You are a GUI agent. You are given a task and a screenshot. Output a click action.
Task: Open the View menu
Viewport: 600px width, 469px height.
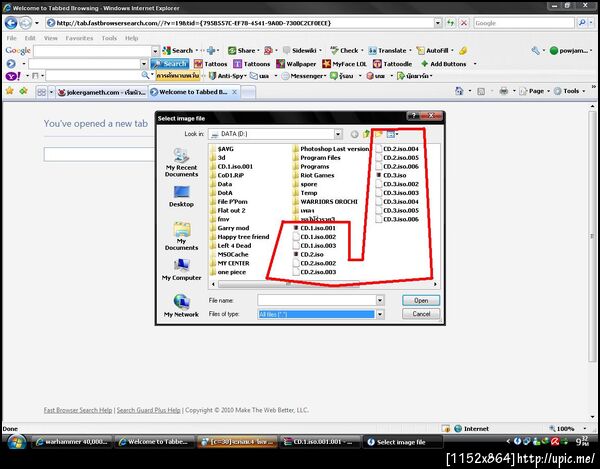(51, 38)
